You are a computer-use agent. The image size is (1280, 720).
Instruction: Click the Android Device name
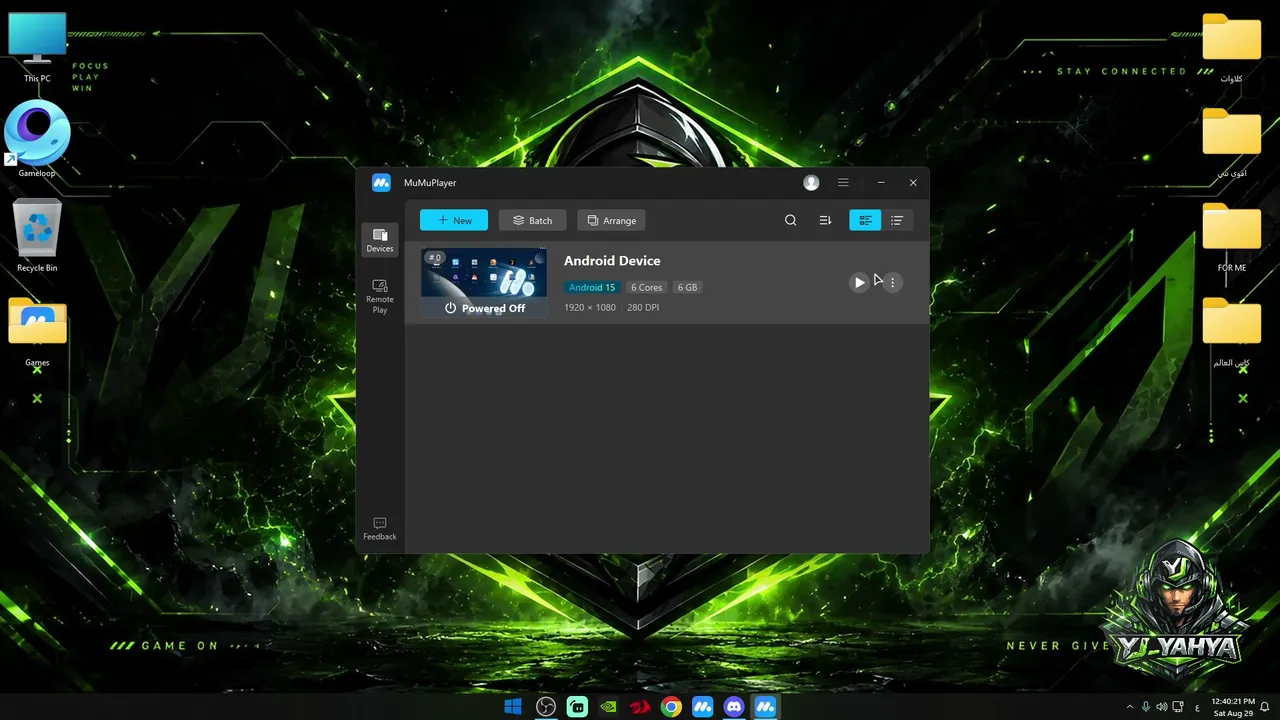click(612, 261)
